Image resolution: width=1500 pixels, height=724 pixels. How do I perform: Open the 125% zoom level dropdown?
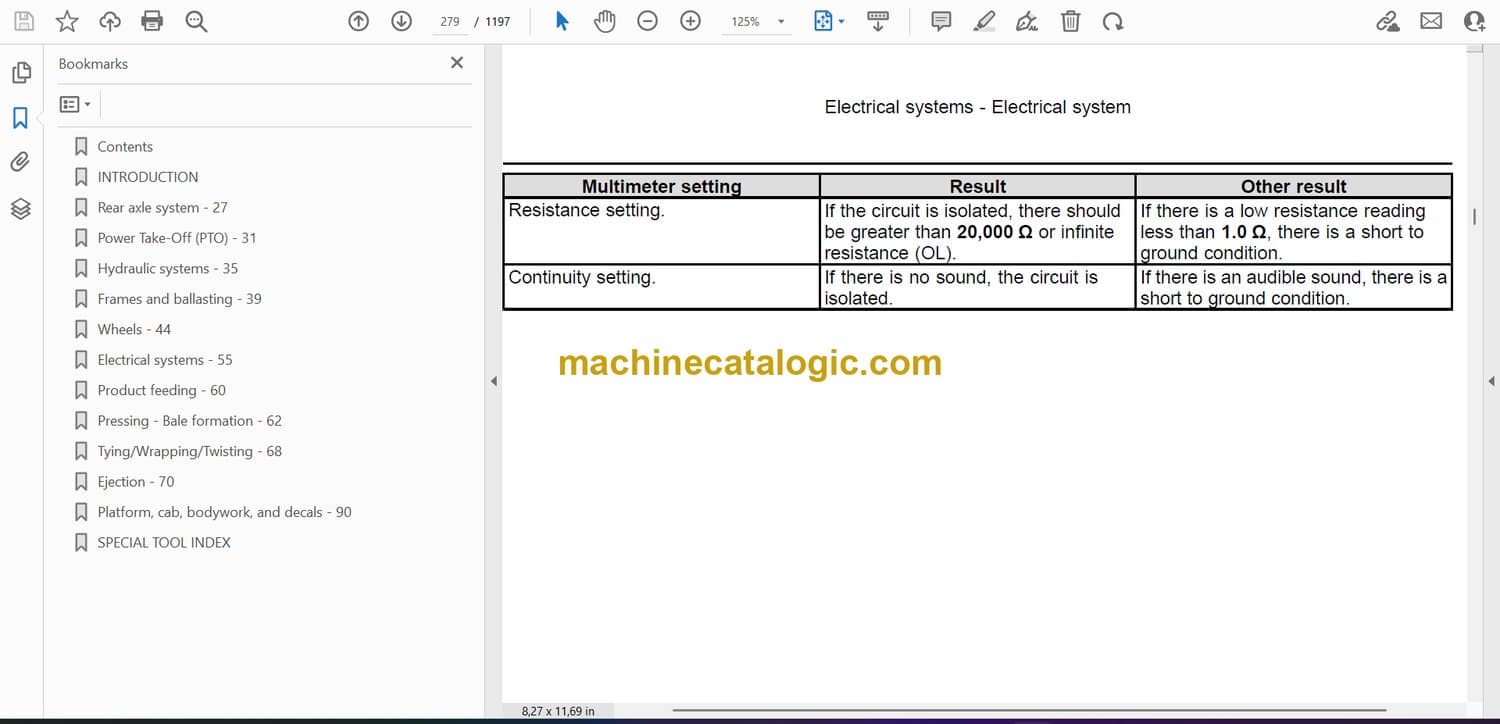[781, 22]
